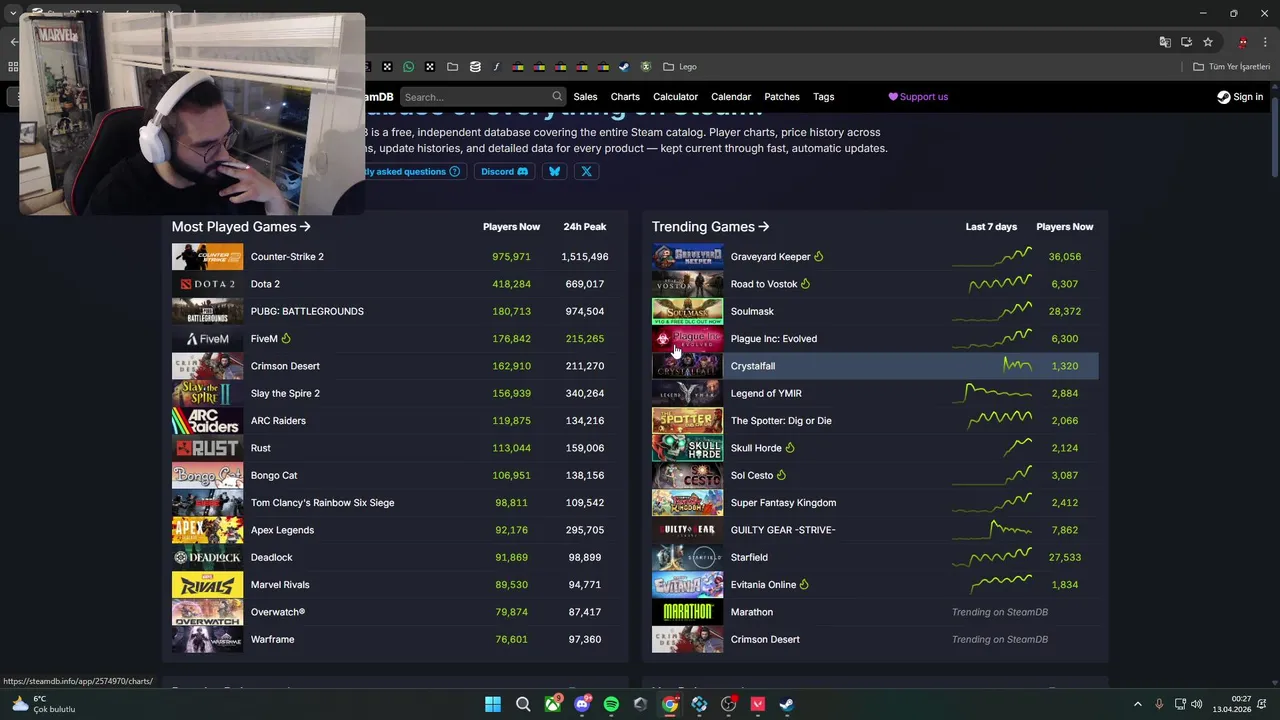Open the Dota 2 game thumbnail
Screen dimensions: 1280x720
pyautogui.click(x=207, y=284)
